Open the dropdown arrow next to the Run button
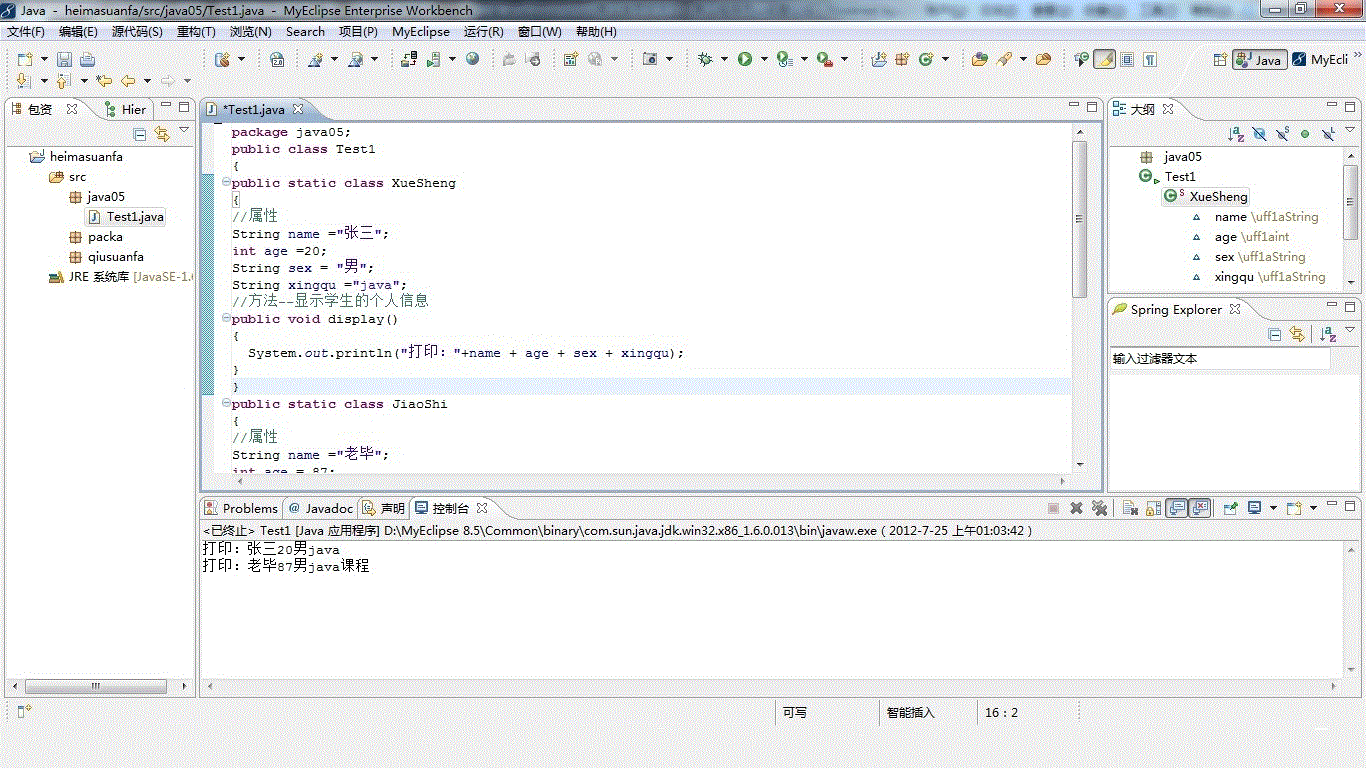The height and width of the screenshot is (768, 1366). click(x=764, y=60)
